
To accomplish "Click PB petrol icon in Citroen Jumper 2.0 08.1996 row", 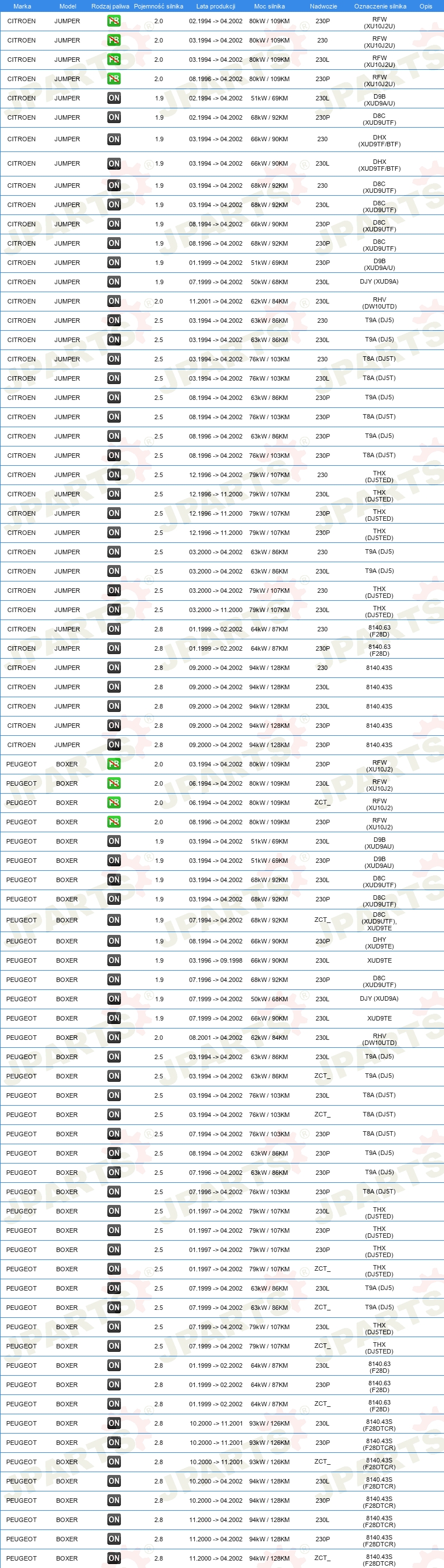I will (x=114, y=79).
